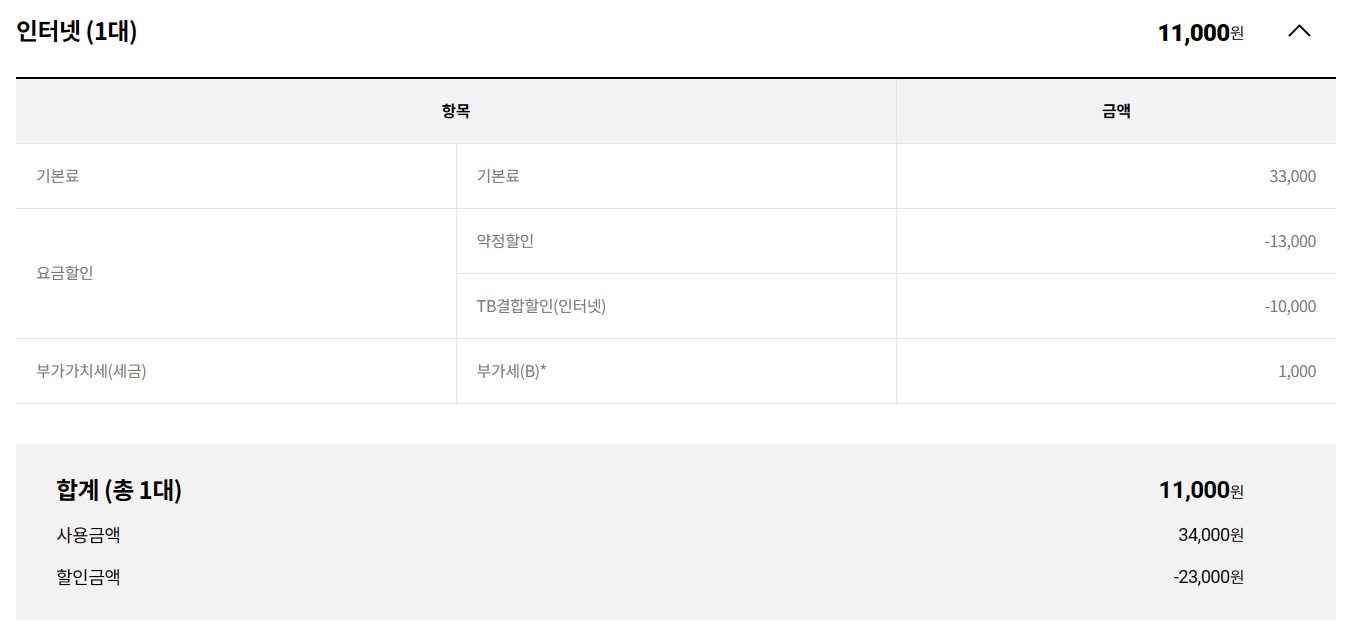Click the 11,000원 amount beside the chevron
The height and width of the screenshot is (640, 1351).
pos(1200,33)
